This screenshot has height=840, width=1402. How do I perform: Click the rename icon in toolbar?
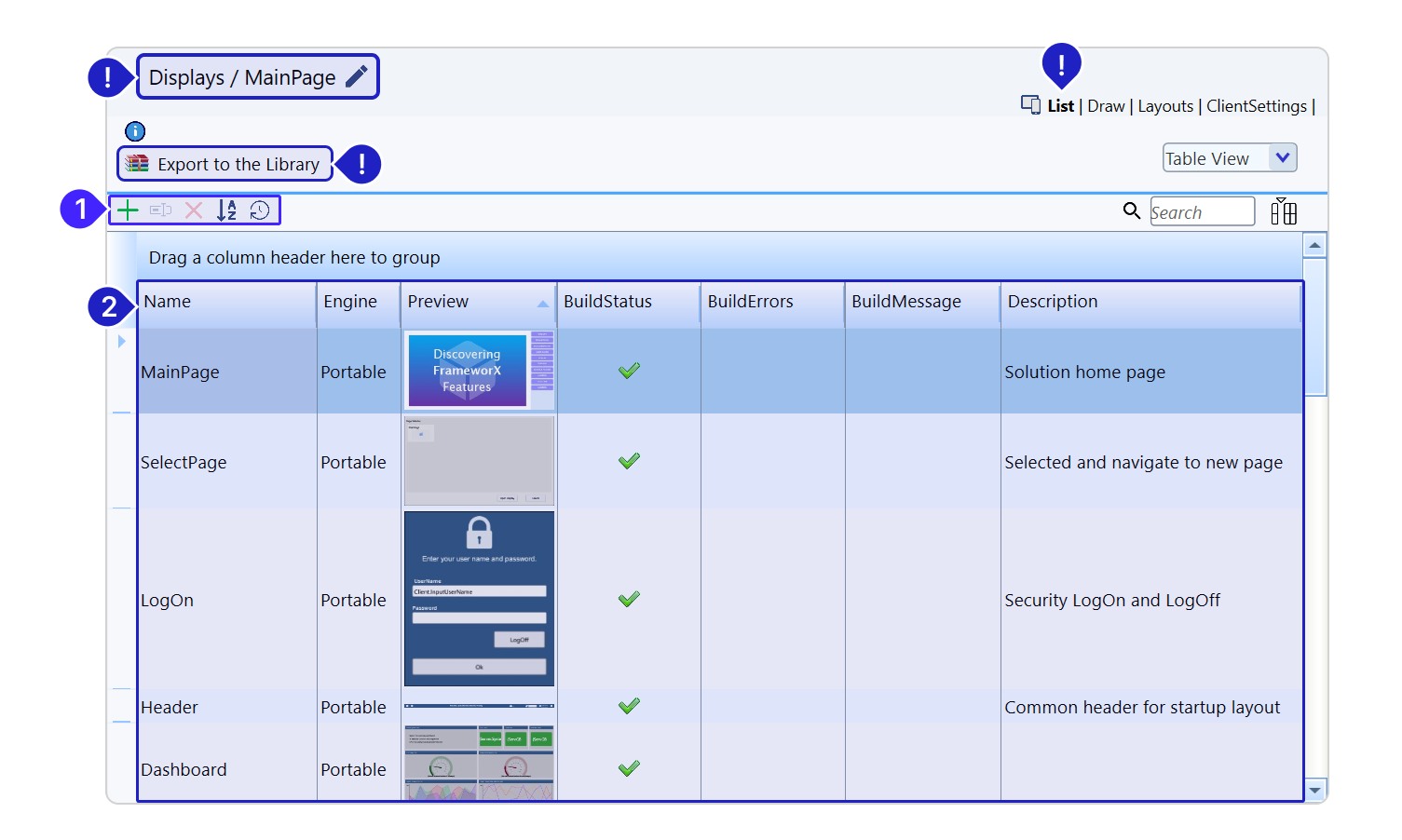point(161,210)
